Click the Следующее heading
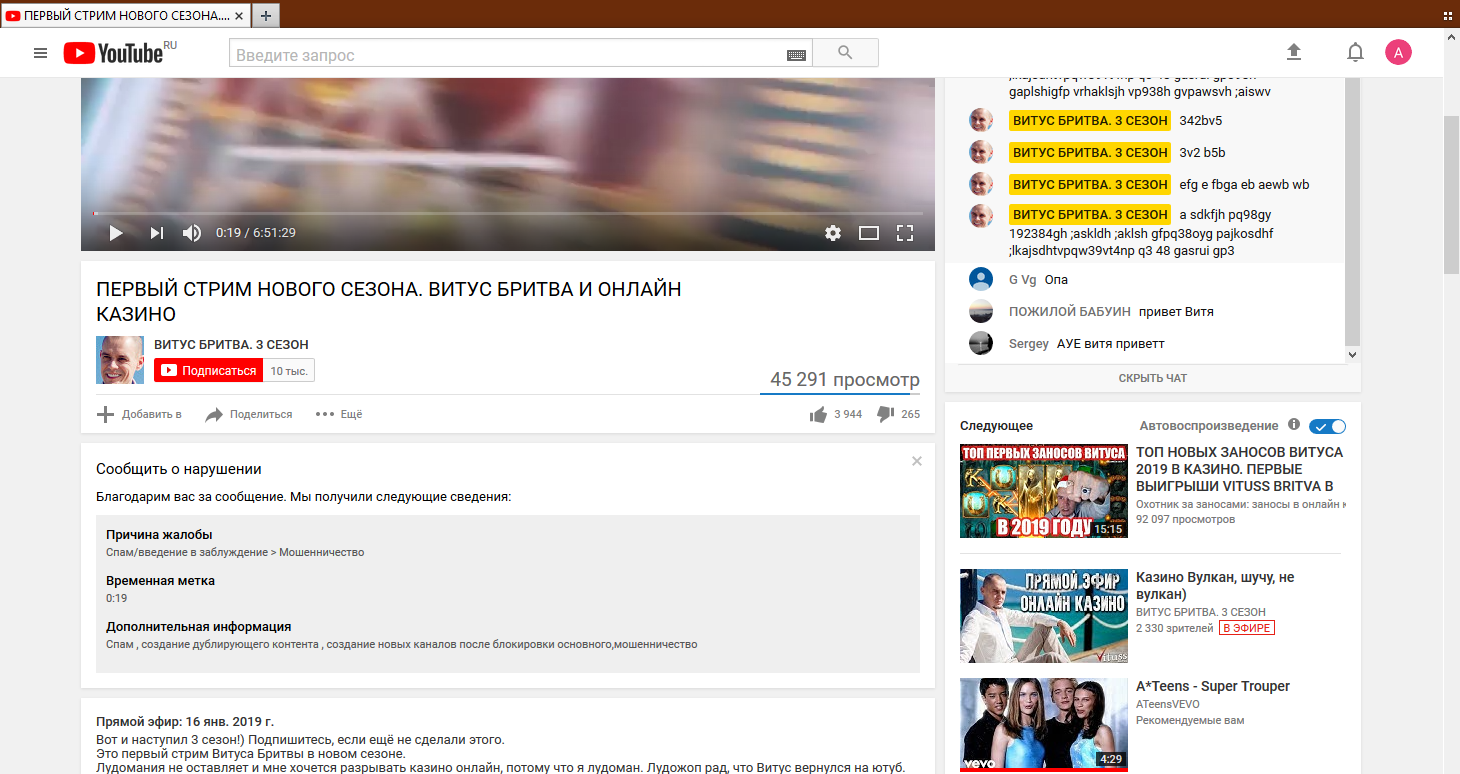 pos(996,426)
